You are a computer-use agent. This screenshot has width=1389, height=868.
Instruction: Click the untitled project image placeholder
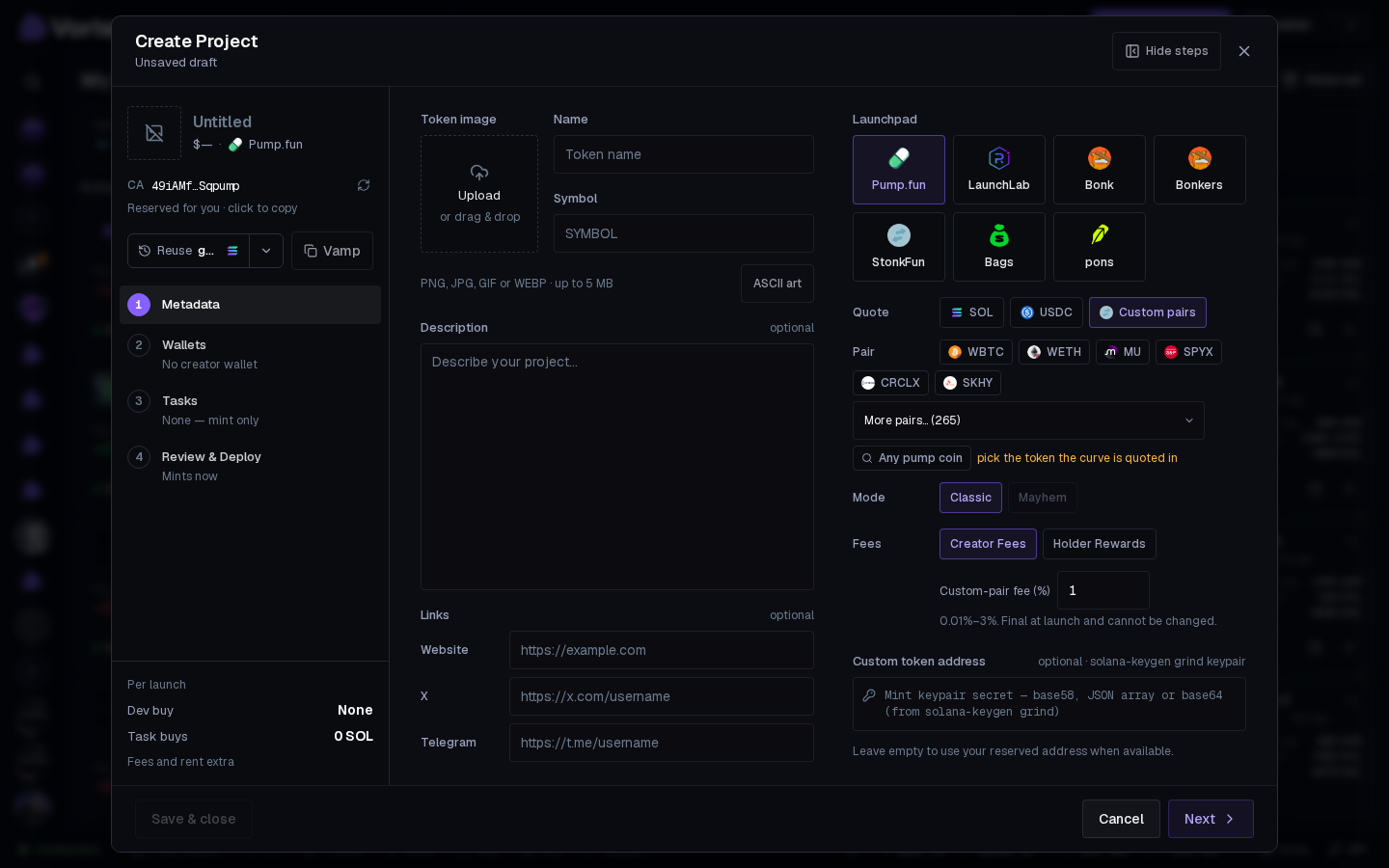click(x=154, y=133)
